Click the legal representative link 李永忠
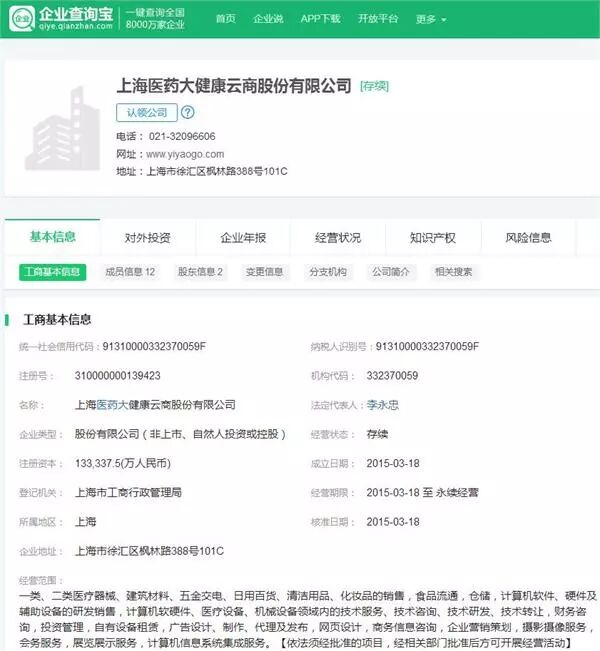Image resolution: width=600 pixels, height=651 pixels. pyautogui.click(x=382, y=405)
